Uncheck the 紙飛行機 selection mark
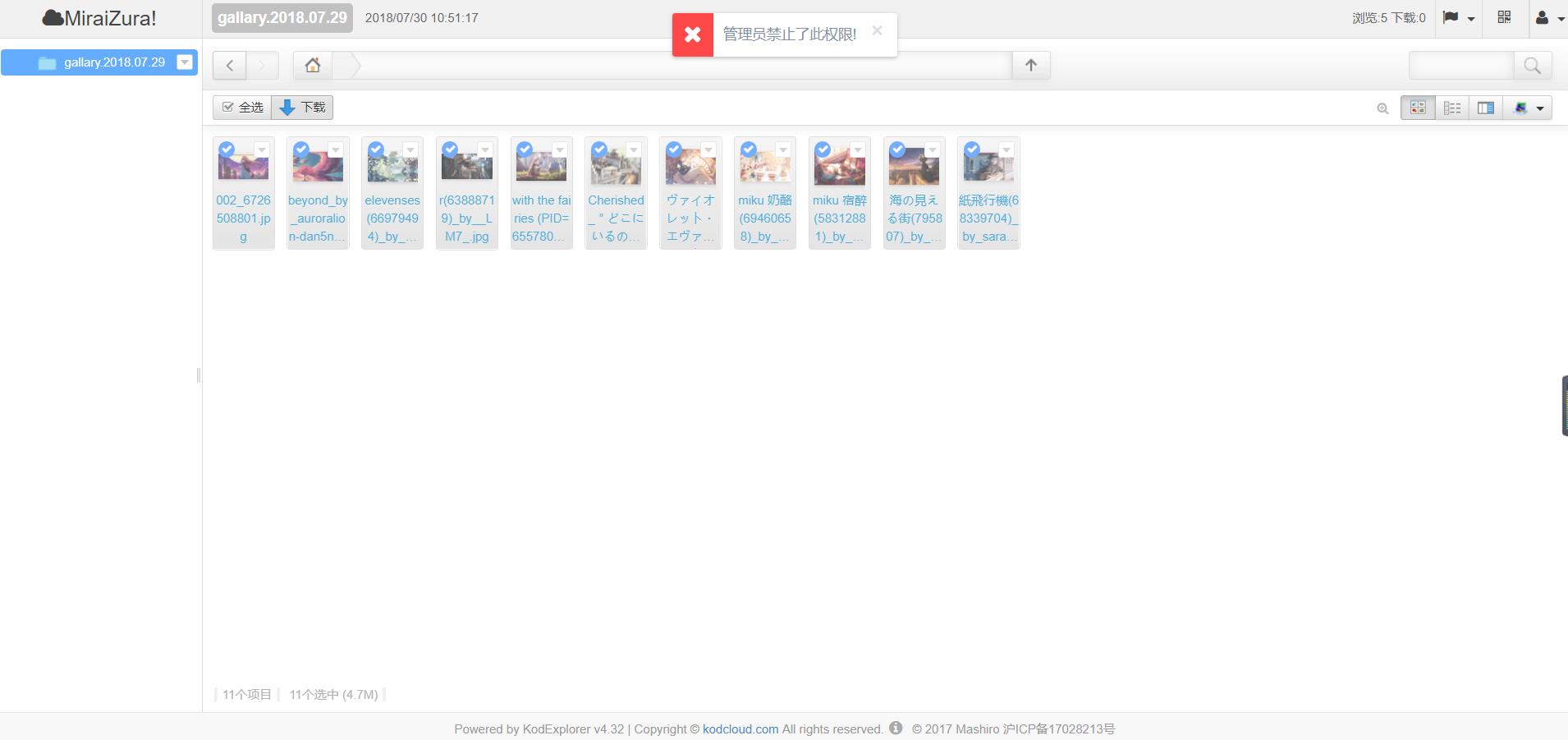This screenshot has width=1568, height=740. (972, 149)
